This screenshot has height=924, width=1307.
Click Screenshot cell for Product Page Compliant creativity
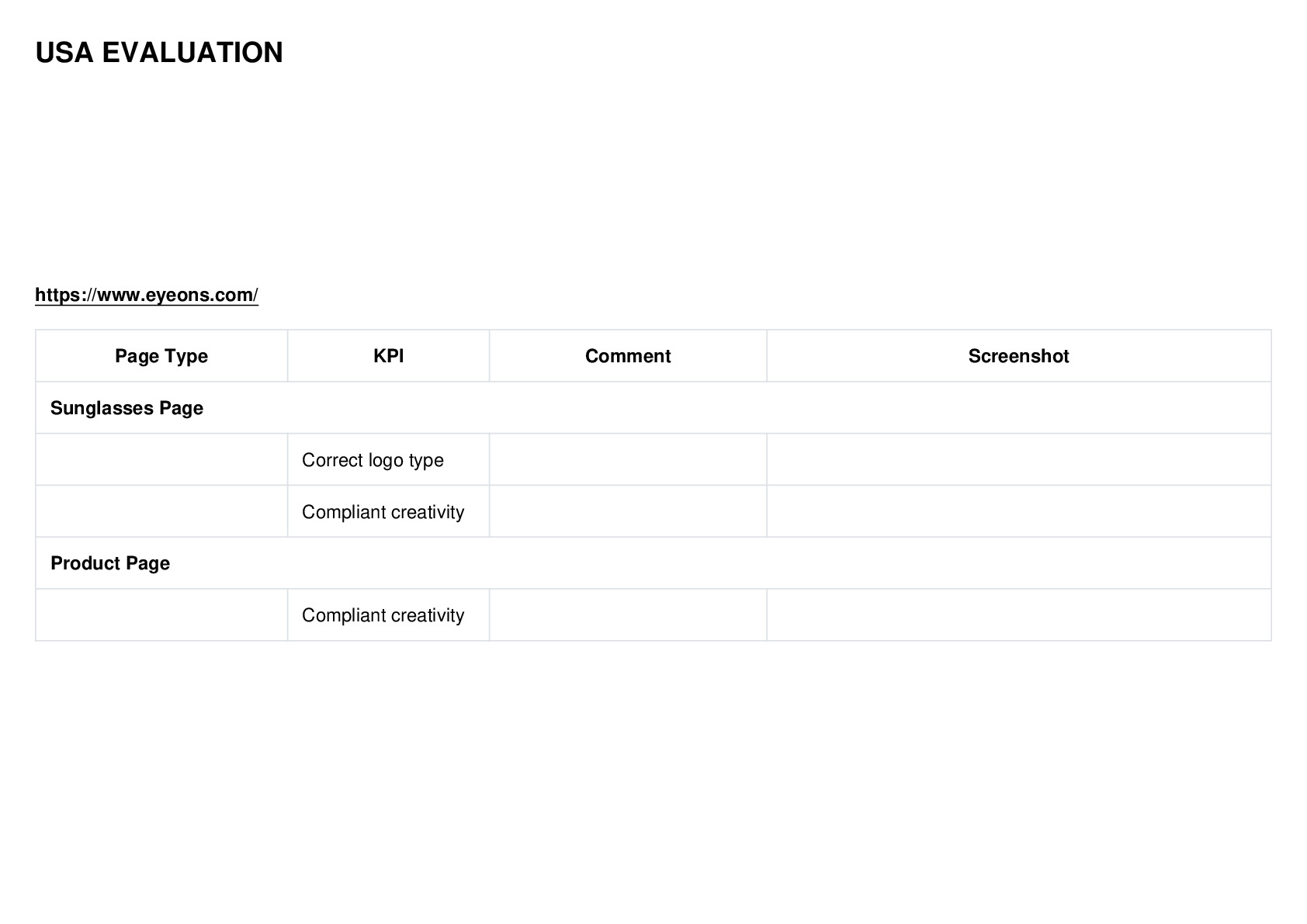coord(1019,615)
